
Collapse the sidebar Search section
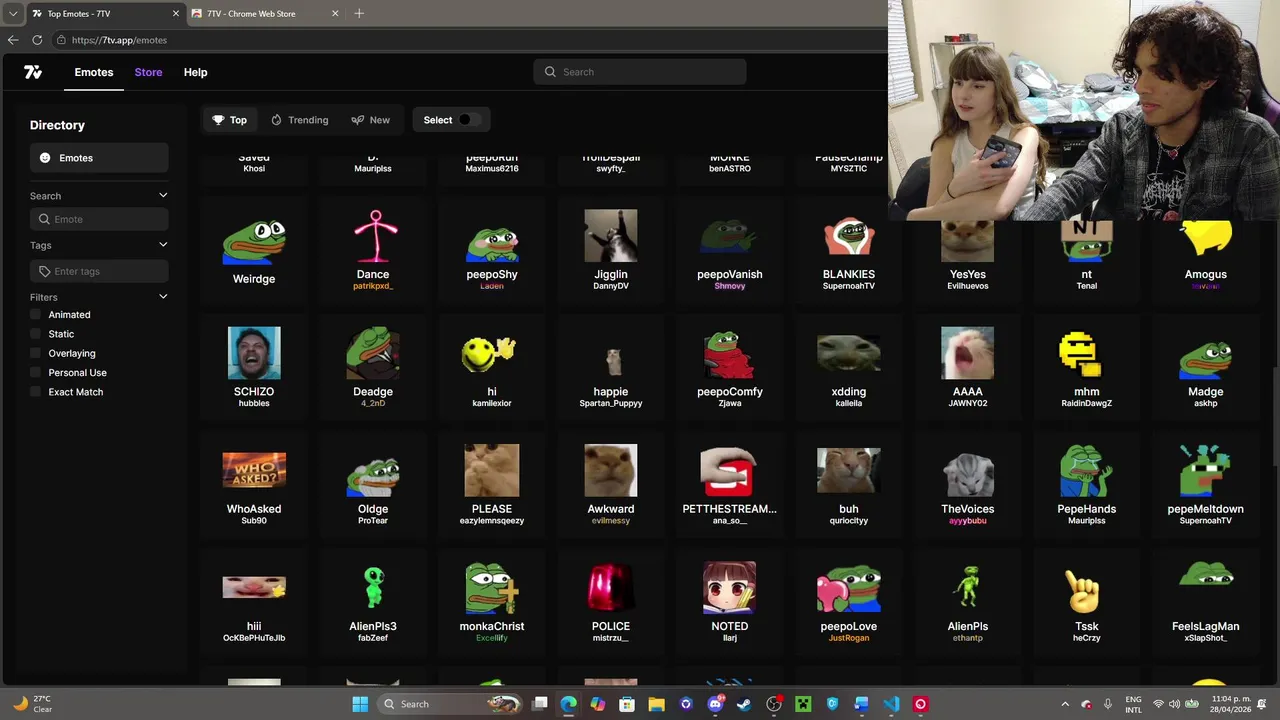163,195
